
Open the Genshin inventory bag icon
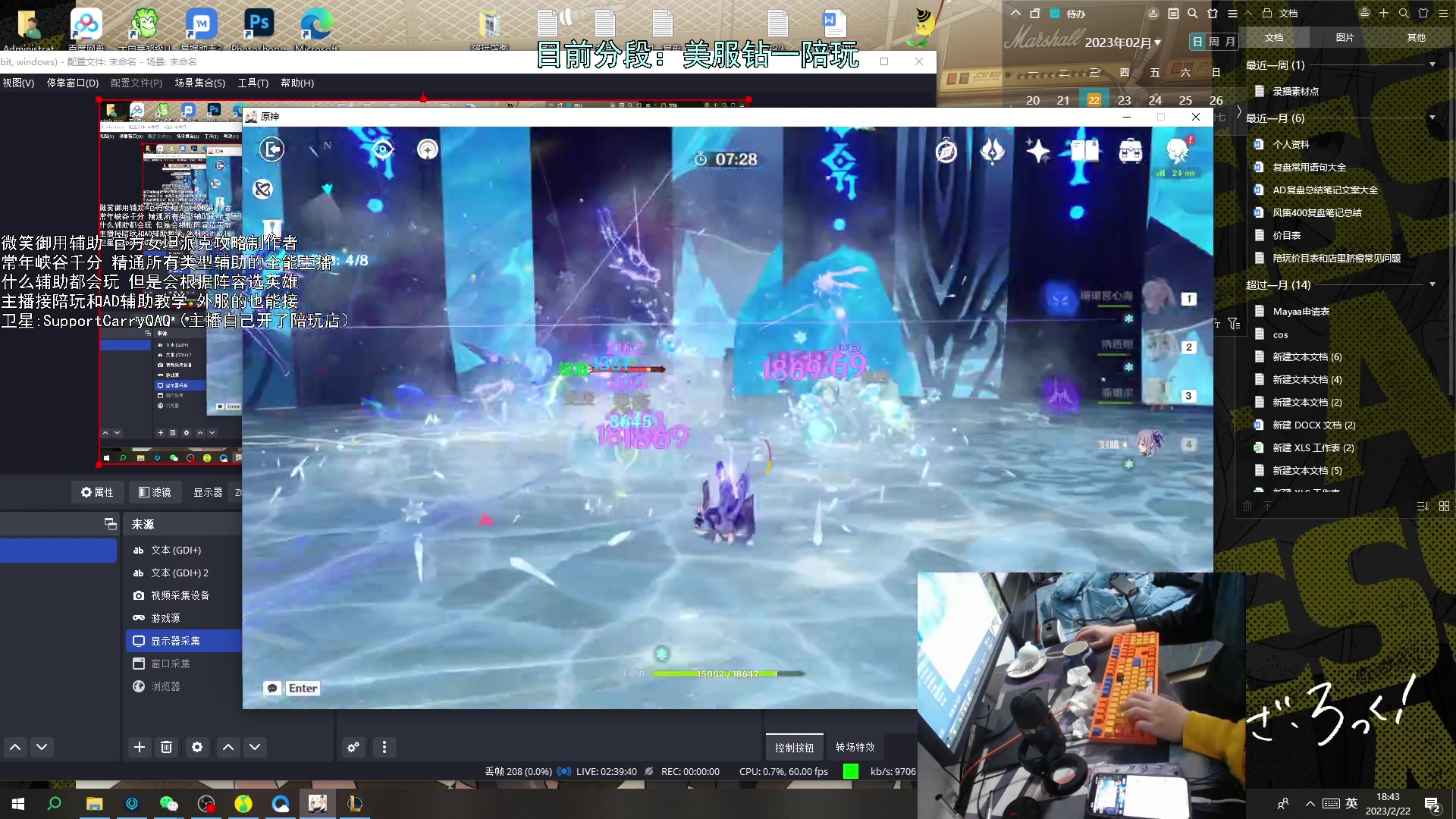(x=1131, y=151)
